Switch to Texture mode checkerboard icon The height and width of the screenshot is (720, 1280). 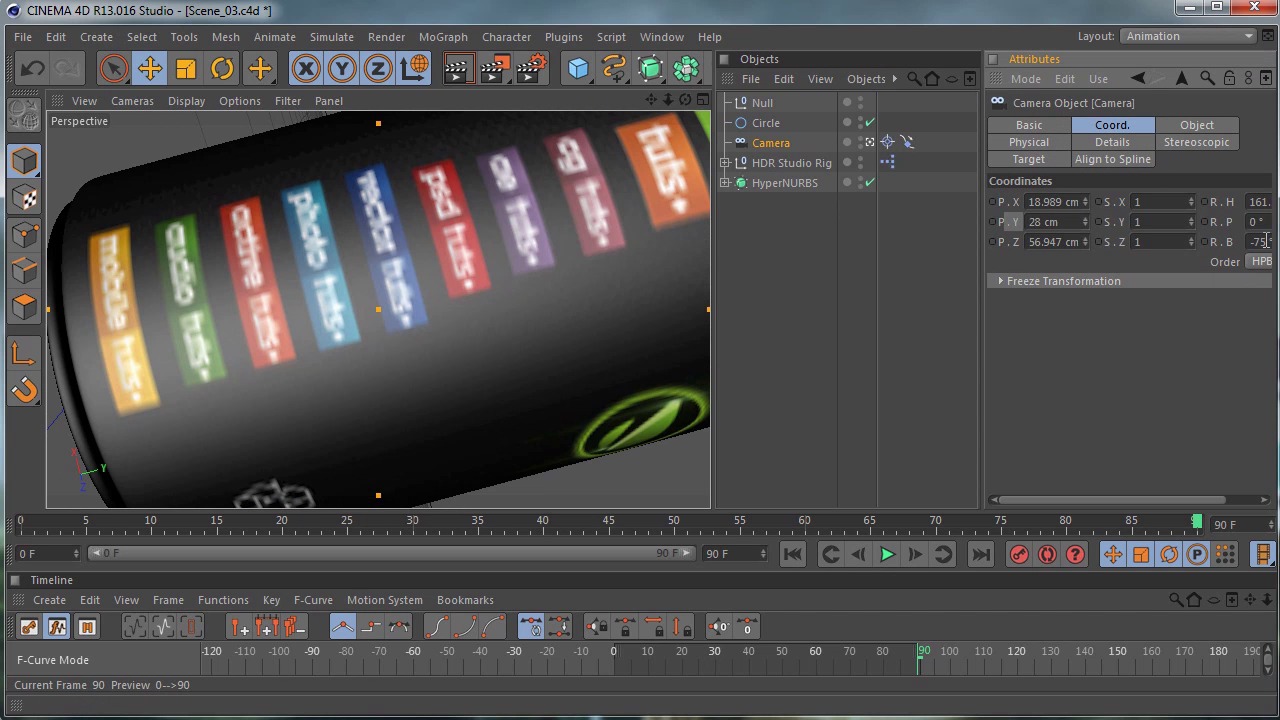25,198
